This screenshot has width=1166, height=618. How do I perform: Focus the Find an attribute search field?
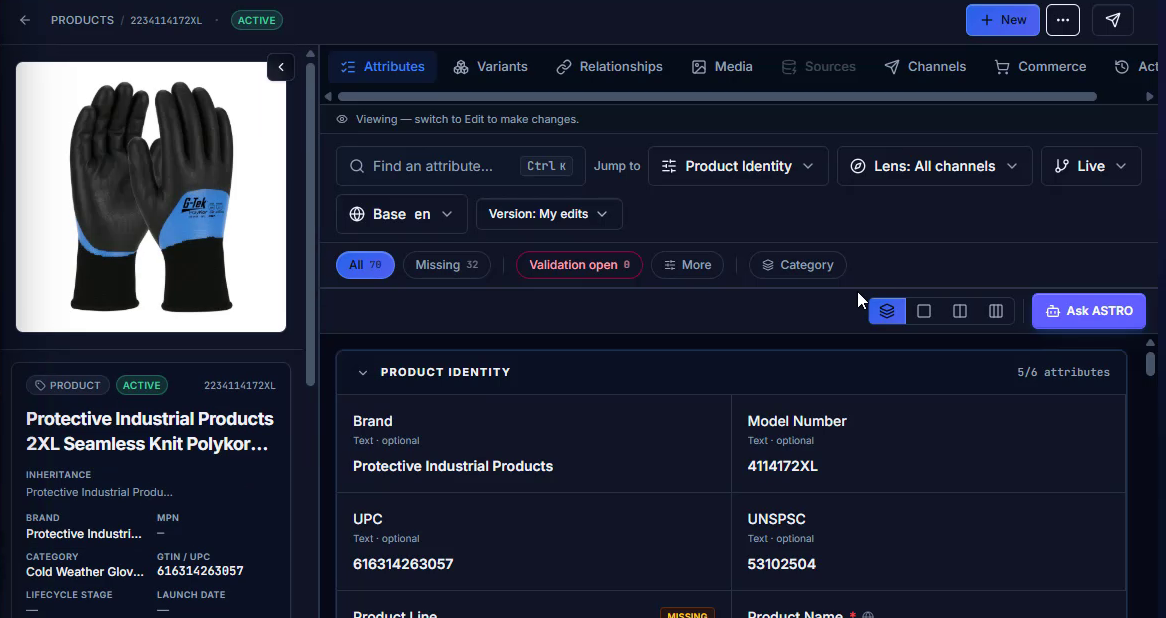pos(460,166)
